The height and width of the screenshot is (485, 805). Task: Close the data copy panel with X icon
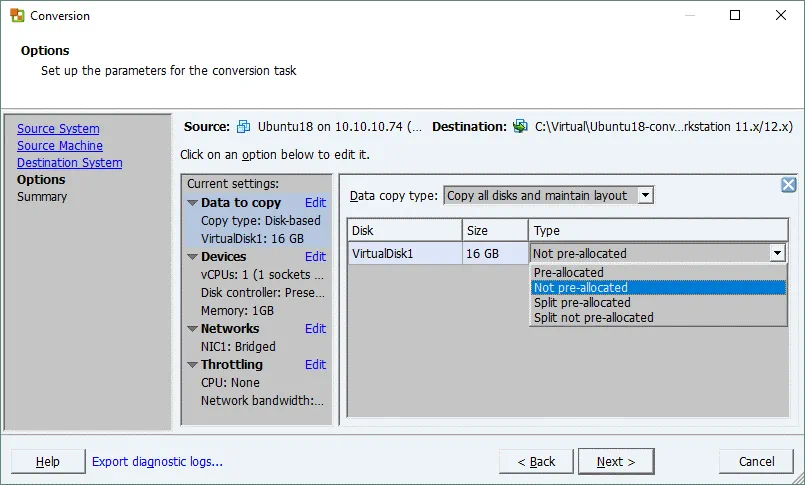coord(788,185)
